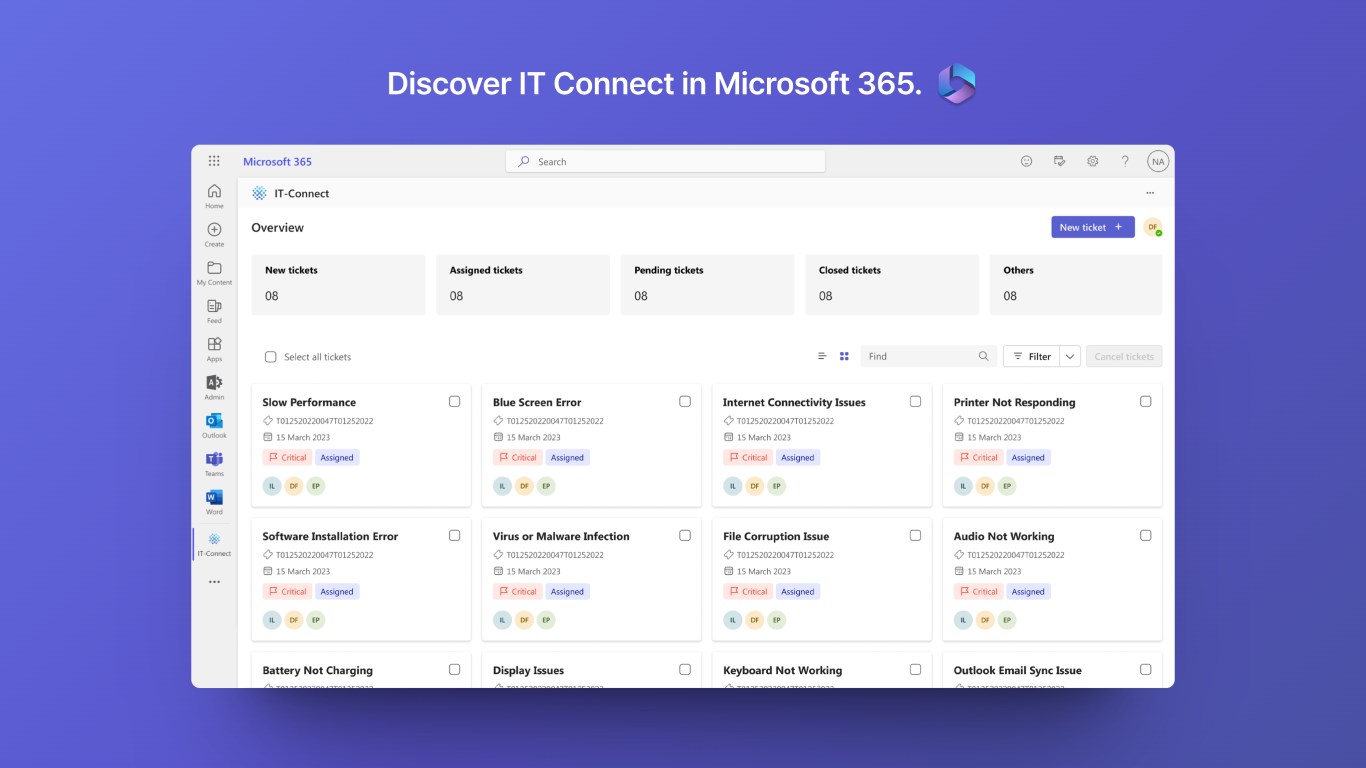The width and height of the screenshot is (1366, 768).
Task: Go to the Home sidebar item
Action: pos(214,195)
